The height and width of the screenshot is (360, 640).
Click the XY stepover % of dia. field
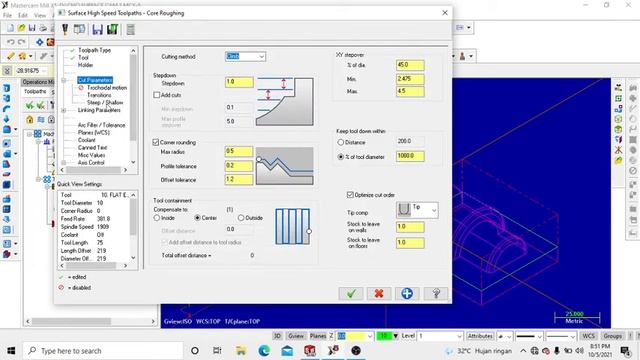[410, 65]
